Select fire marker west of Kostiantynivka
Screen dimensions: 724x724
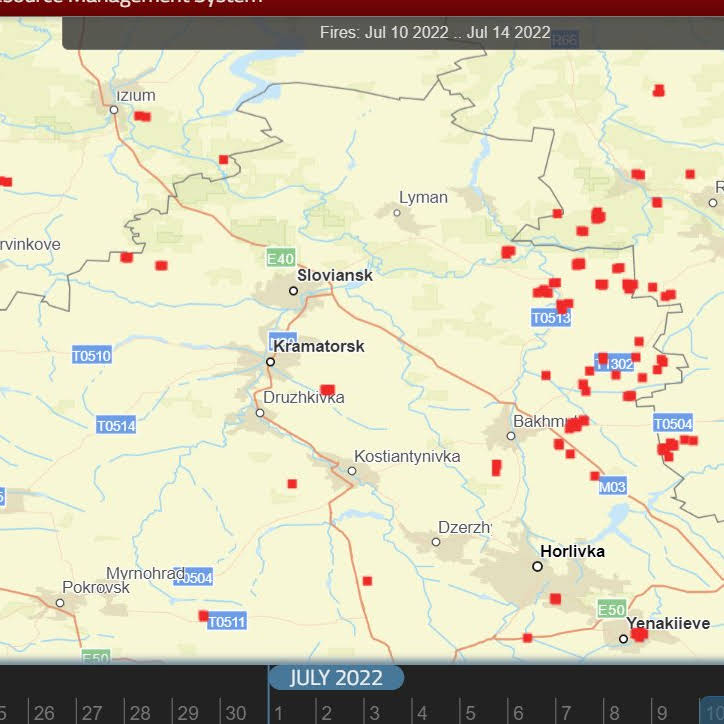292,483
